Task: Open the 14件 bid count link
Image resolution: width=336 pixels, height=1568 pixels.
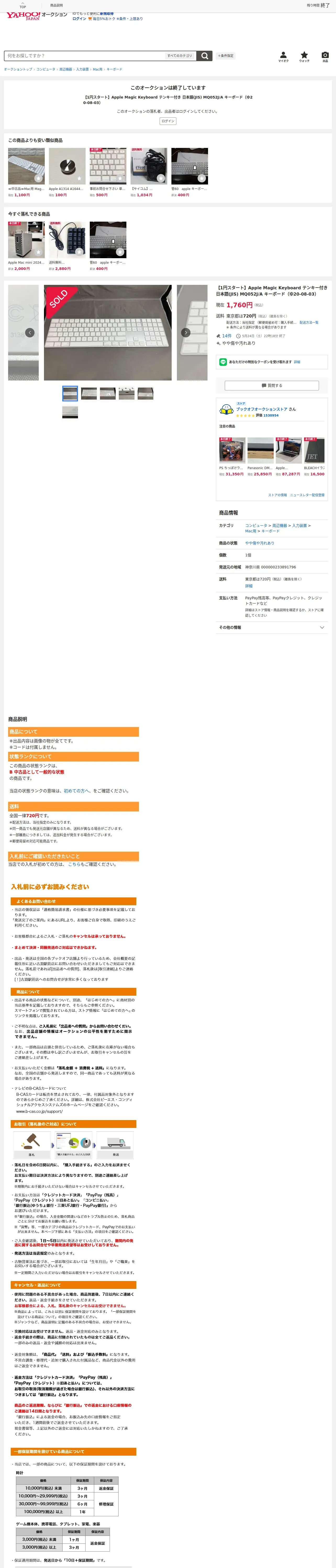Action: pos(227,336)
